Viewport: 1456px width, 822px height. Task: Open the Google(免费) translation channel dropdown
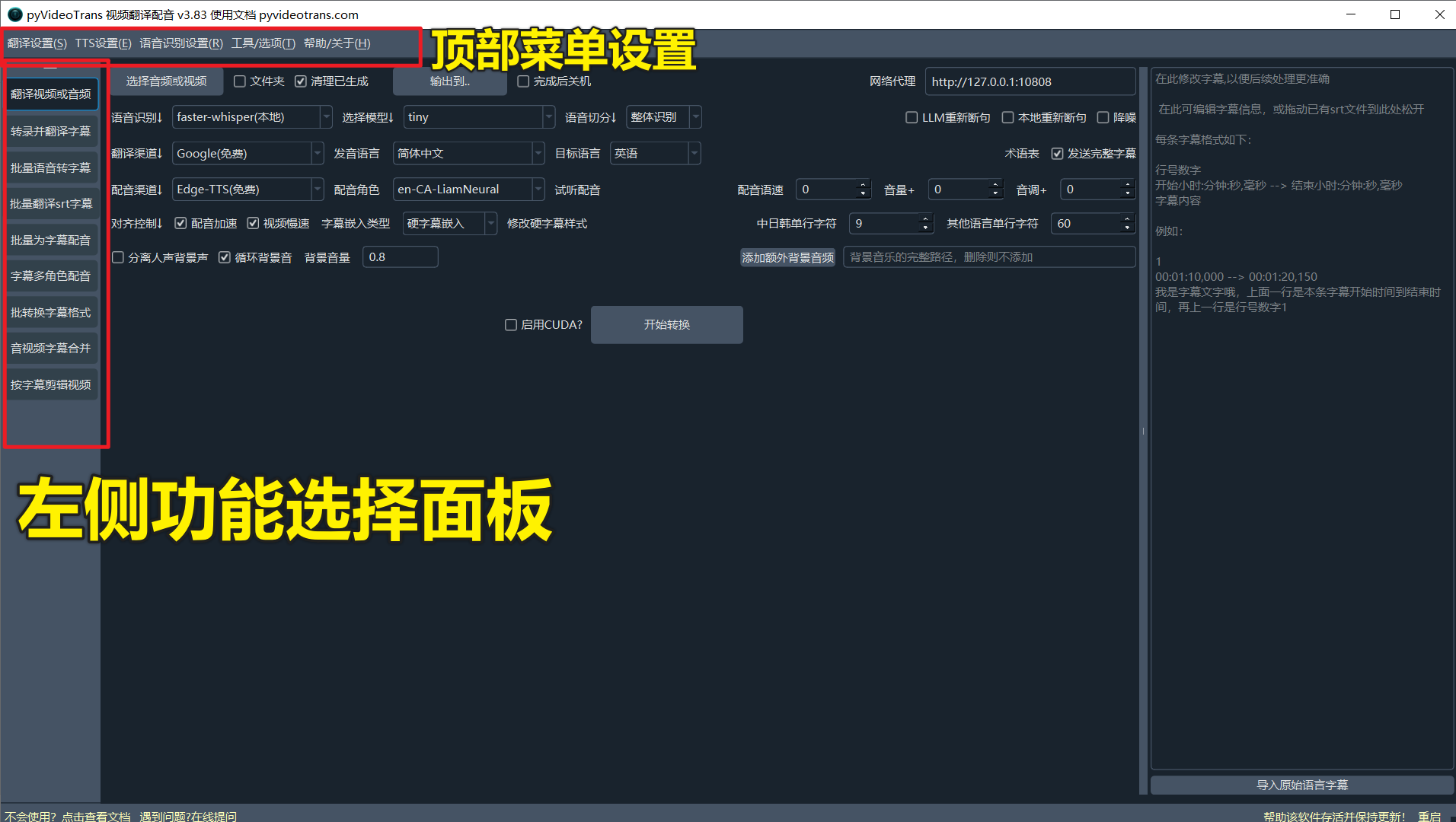317,154
